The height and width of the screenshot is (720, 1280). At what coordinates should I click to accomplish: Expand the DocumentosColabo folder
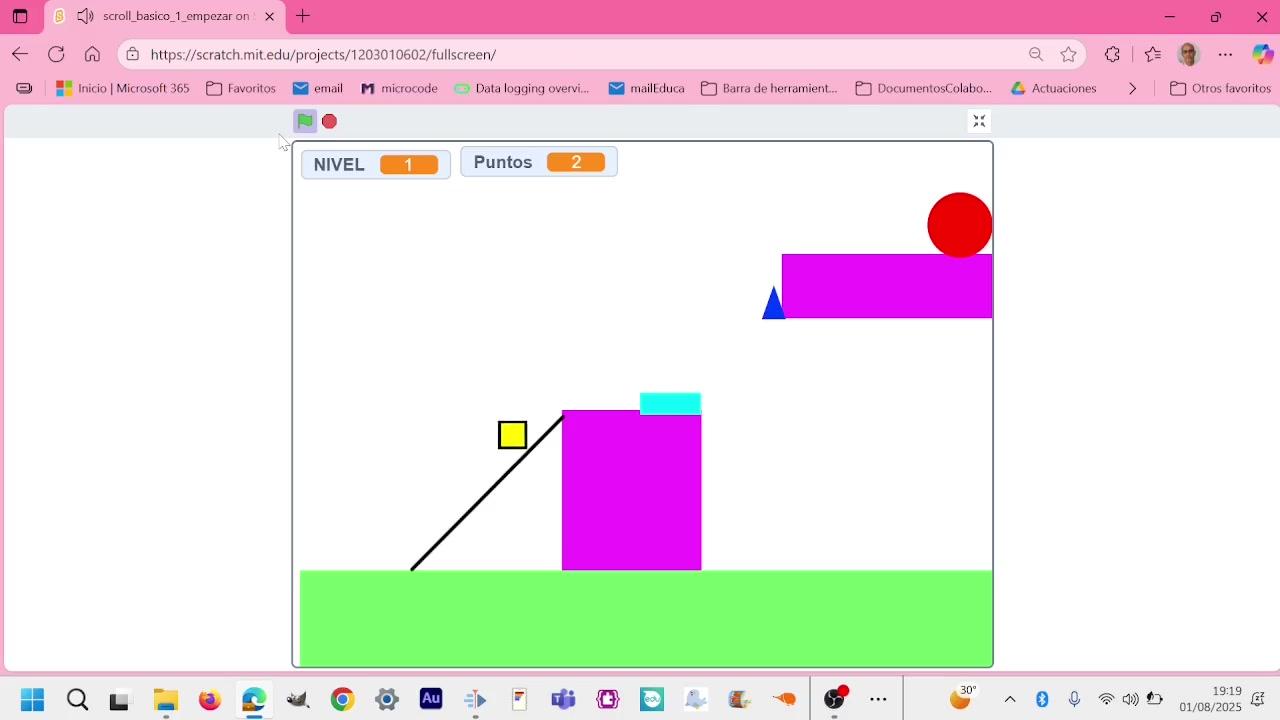pos(924,88)
